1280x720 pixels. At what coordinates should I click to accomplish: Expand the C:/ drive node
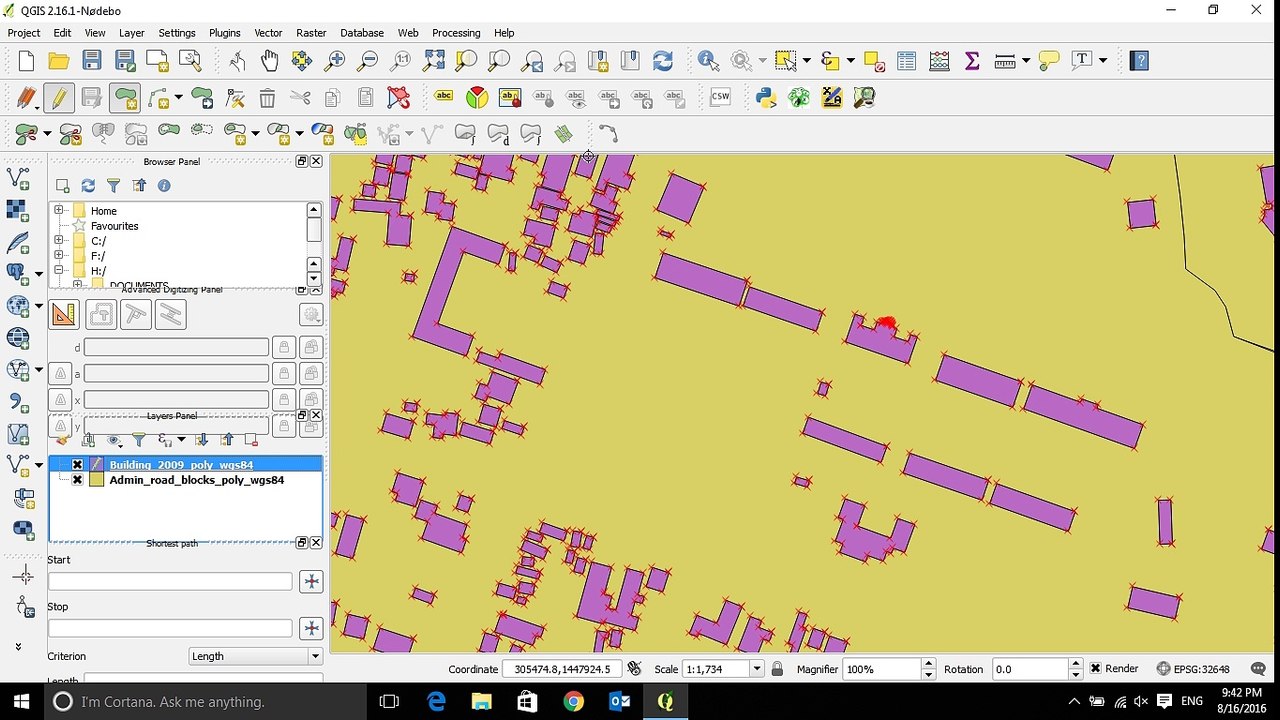tap(59, 241)
